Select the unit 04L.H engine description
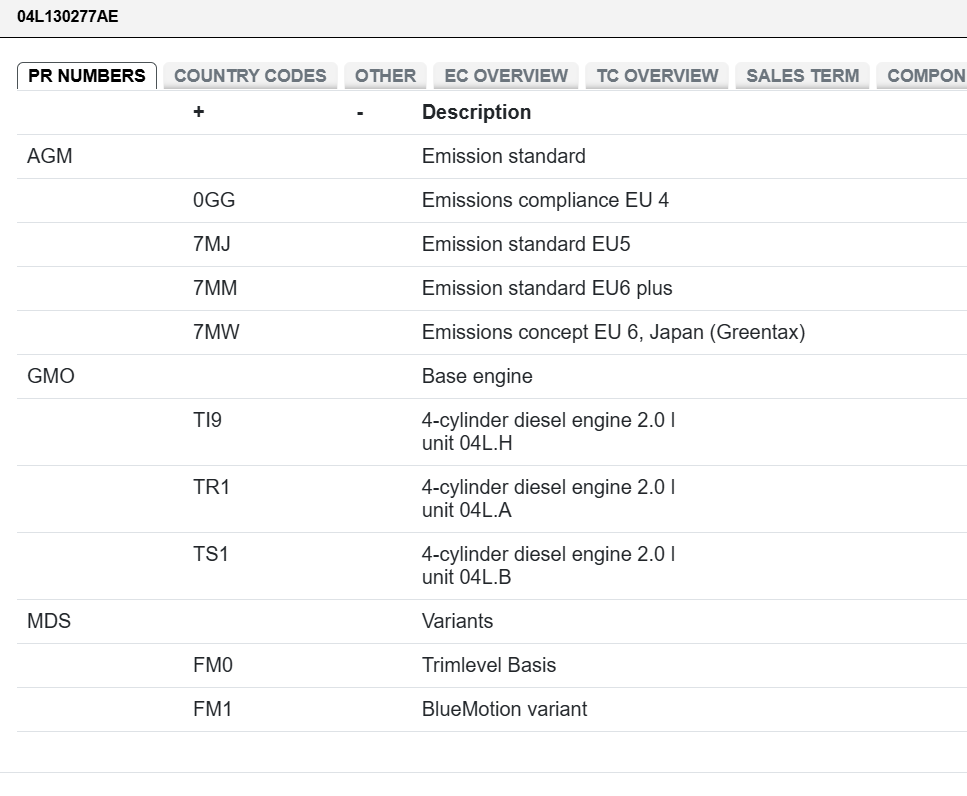This screenshot has width=967, height=796. [549, 432]
